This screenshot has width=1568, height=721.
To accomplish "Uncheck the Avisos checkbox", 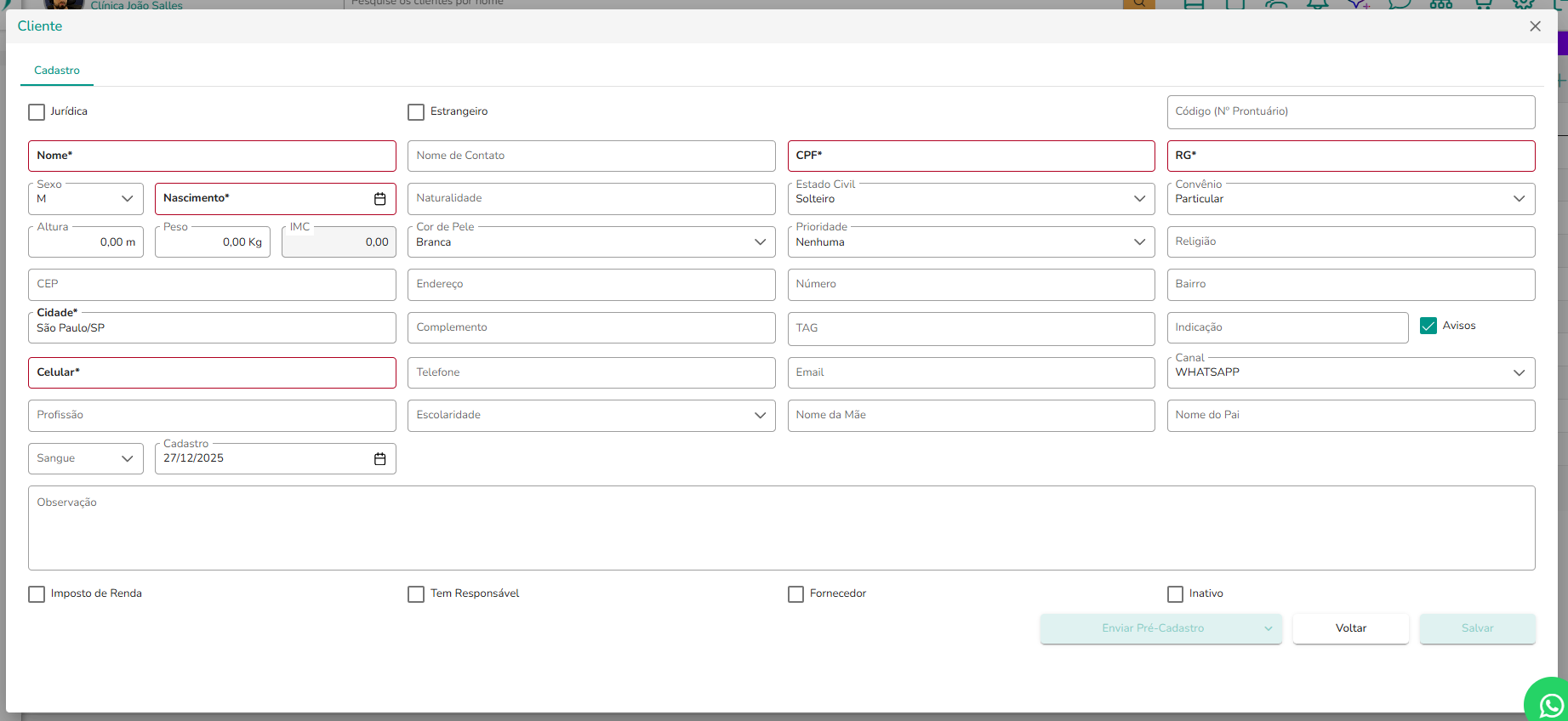I will [1428, 326].
